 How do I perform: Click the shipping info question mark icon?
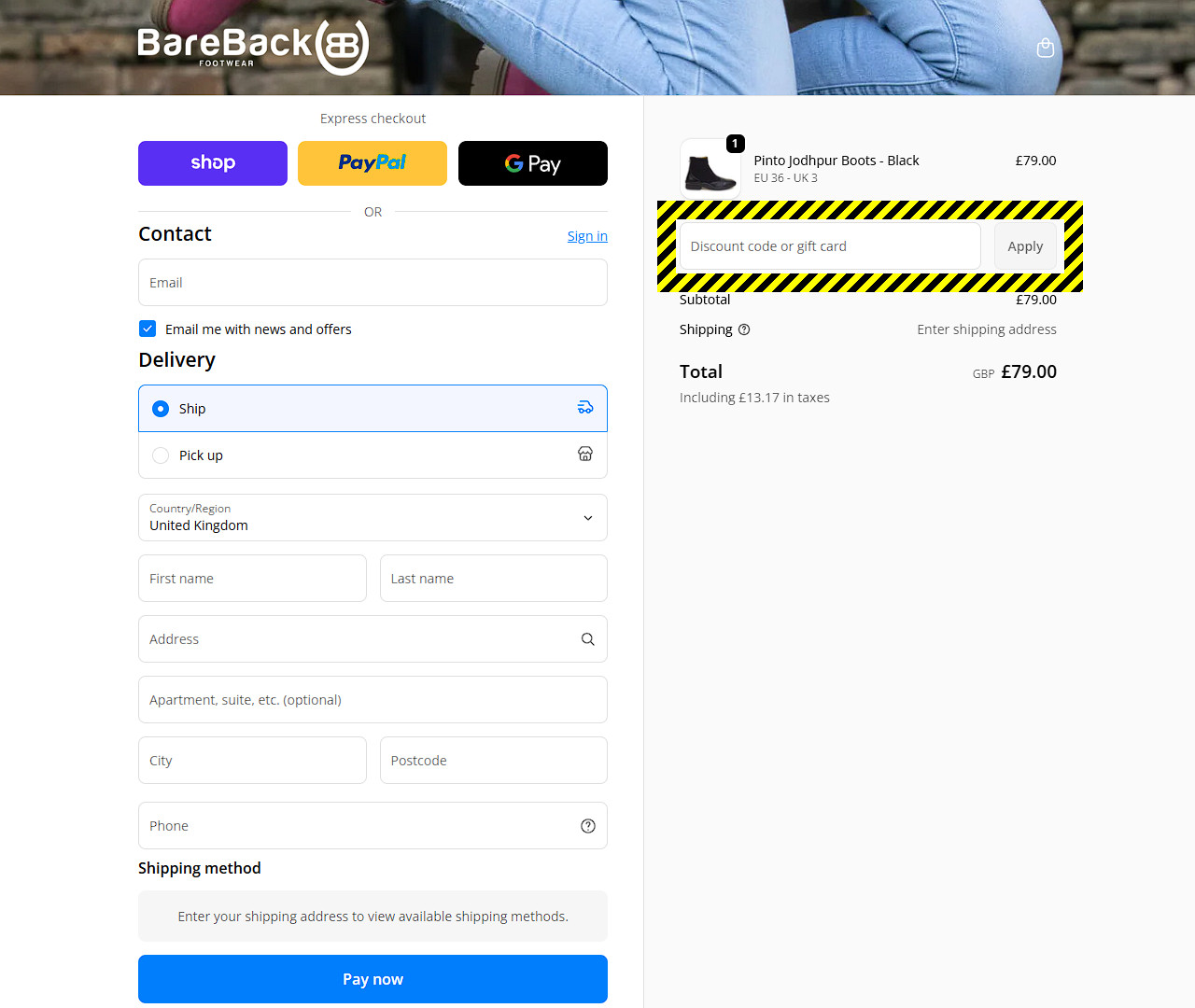click(x=744, y=329)
